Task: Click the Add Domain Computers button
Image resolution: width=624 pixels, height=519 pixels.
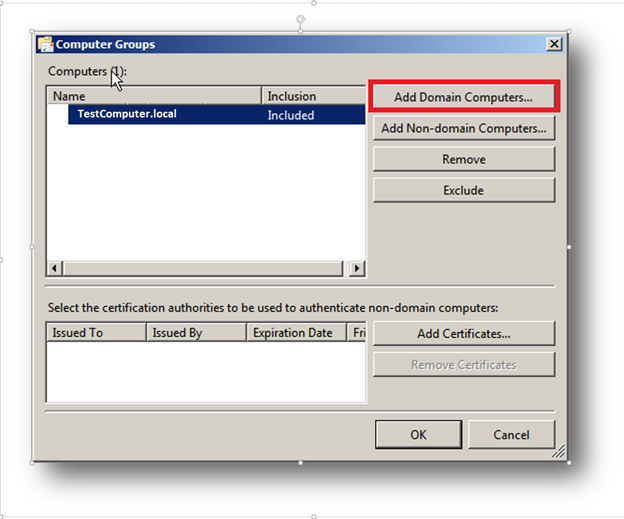Action: (x=464, y=97)
